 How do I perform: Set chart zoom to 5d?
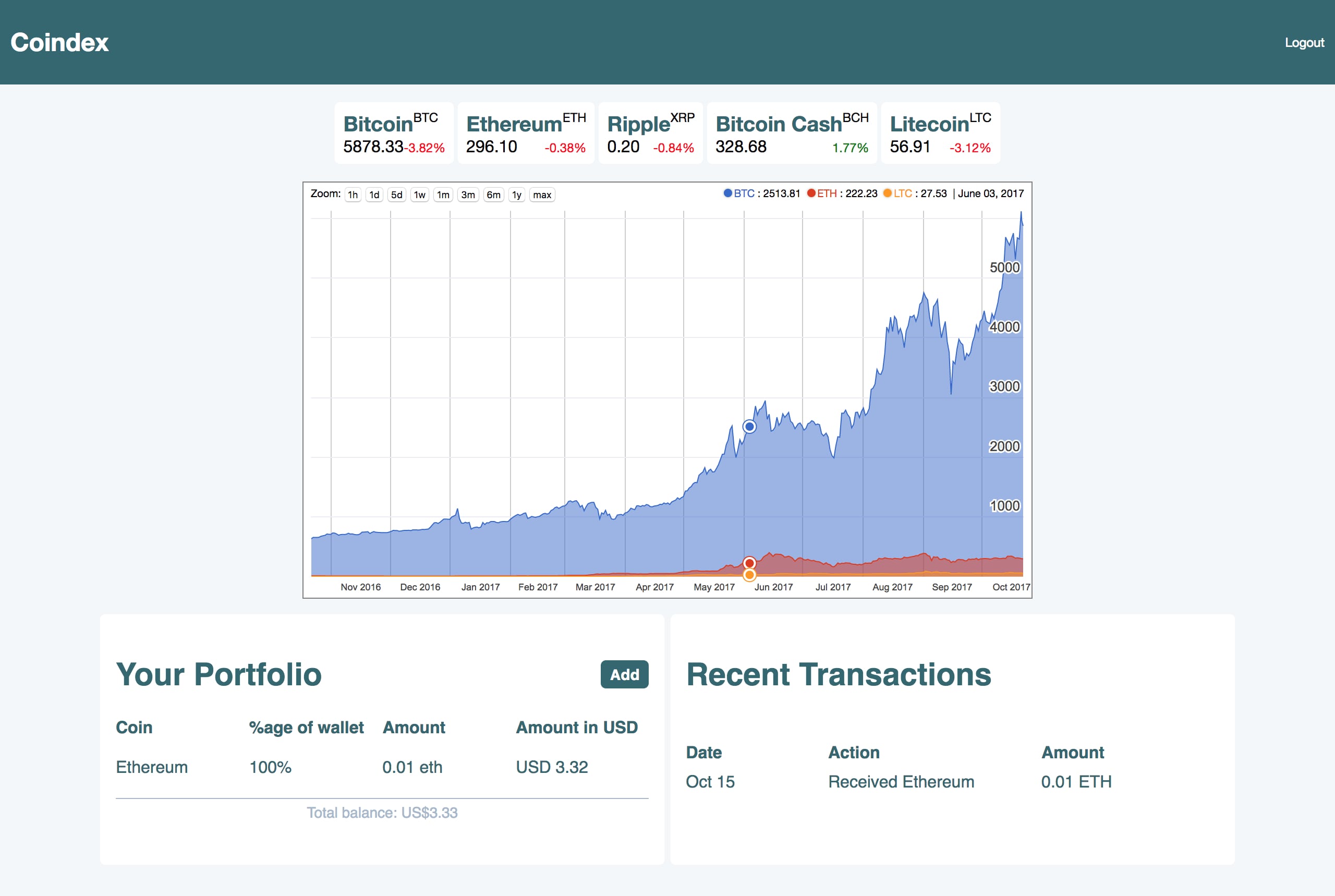tap(396, 195)
